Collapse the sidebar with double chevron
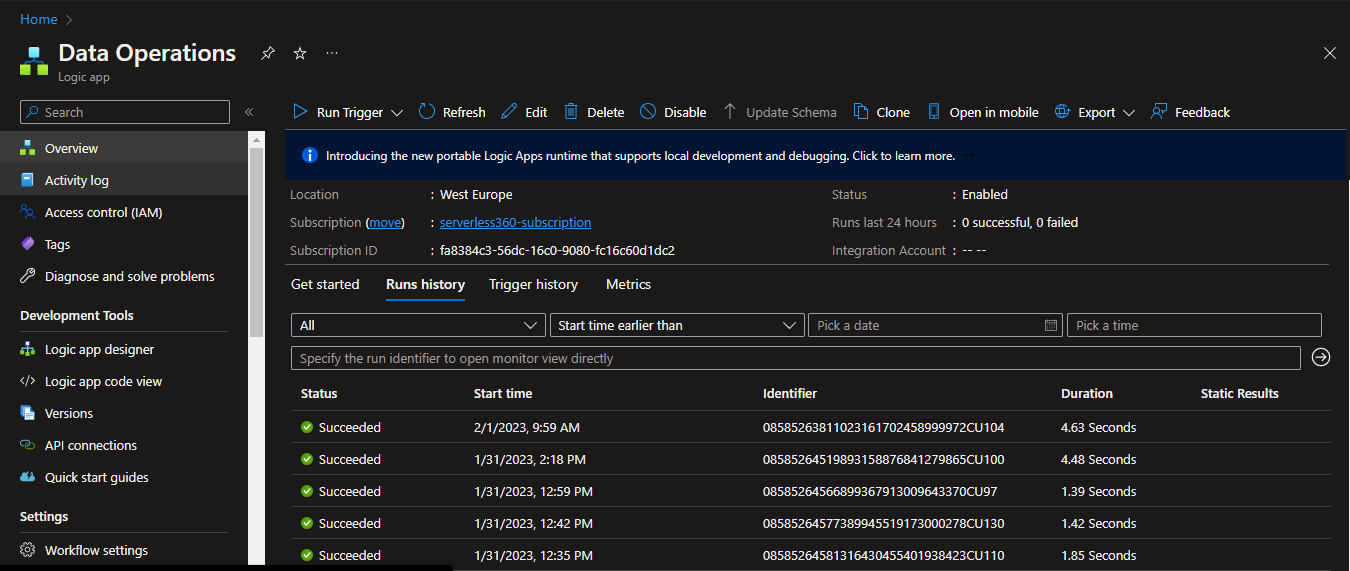This screenshot has width=1350, height=571. click(249, 112)
